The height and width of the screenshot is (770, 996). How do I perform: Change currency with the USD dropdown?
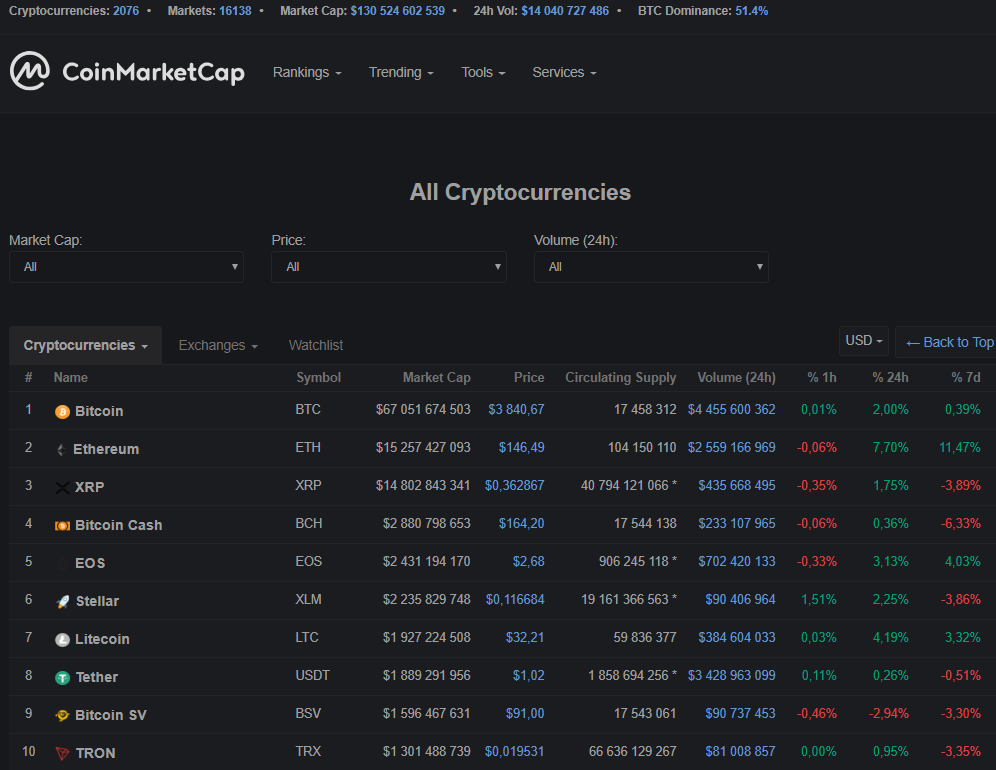pyautogui.click(x=864, y=341)
